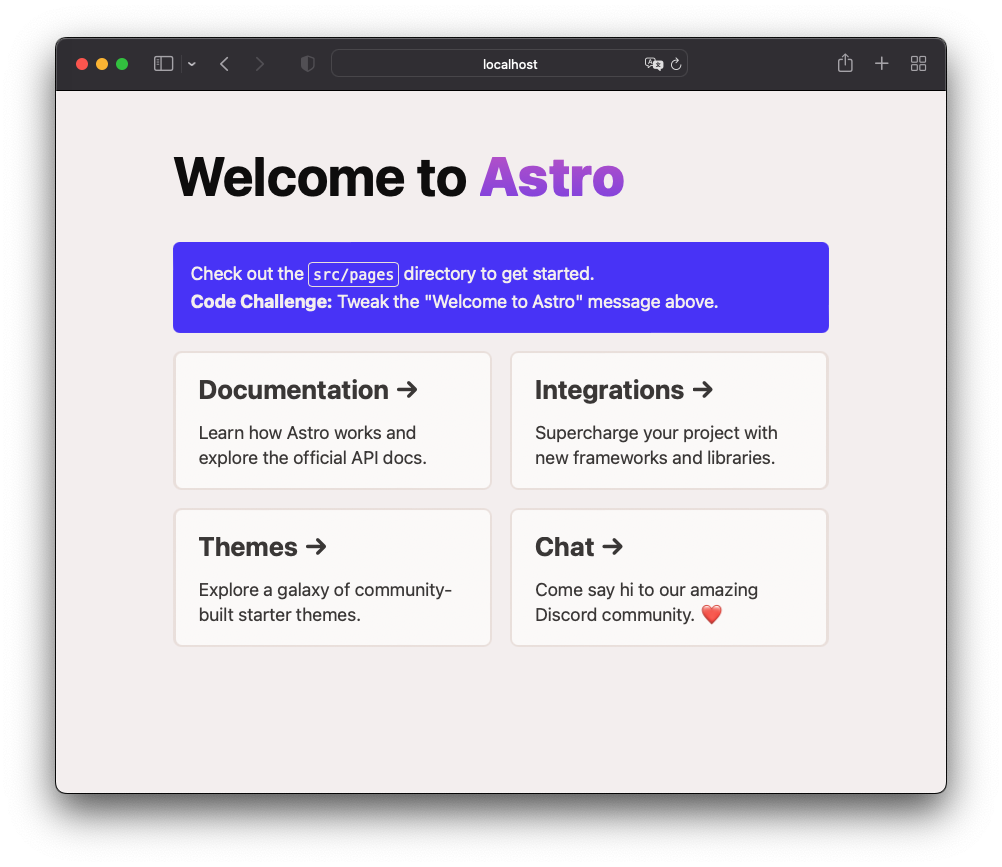Click the arrow next to Themes
The width and height of the screenshot is (1002, 867).
point(316,546)
